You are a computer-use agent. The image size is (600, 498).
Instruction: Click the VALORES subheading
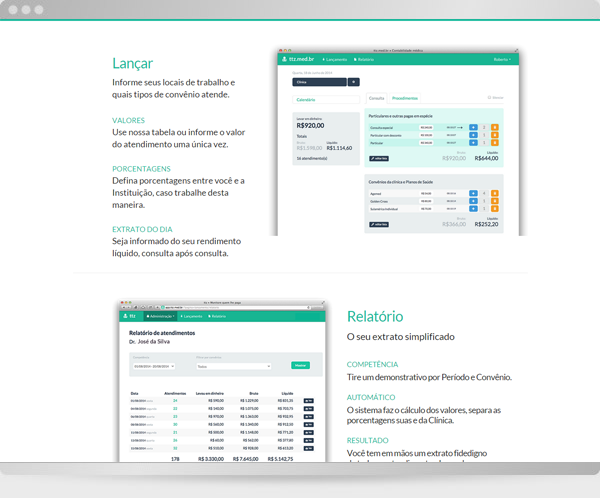pos(128,120)
